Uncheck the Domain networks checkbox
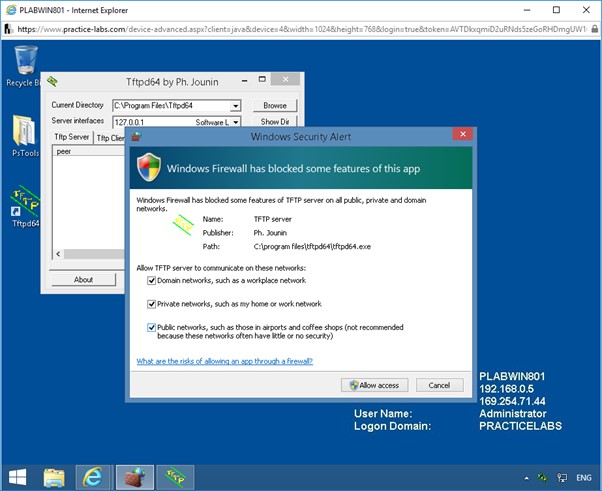Viewport: 602px width, 491px height. 151,281
